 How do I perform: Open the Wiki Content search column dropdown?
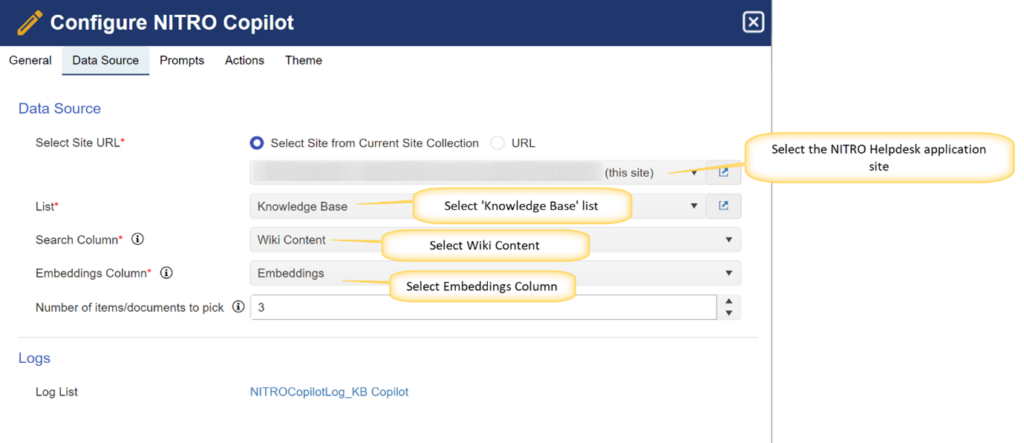pyautogui.click(x=495, y=240)
